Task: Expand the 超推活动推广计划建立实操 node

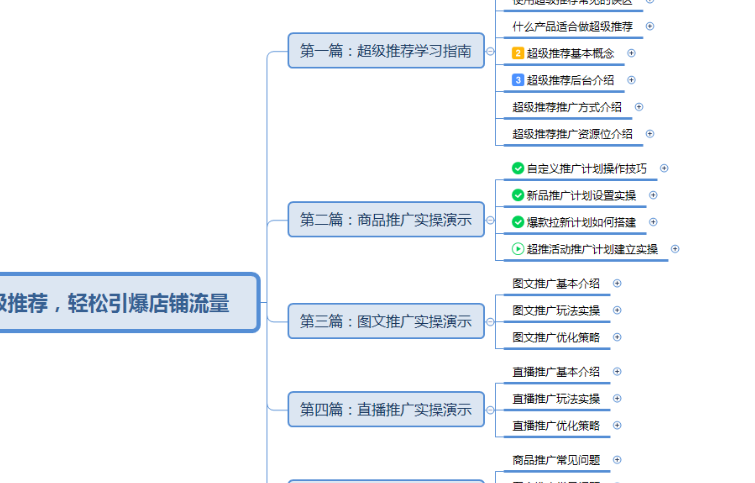Action: pyautogui.click(x=675, y=249)
